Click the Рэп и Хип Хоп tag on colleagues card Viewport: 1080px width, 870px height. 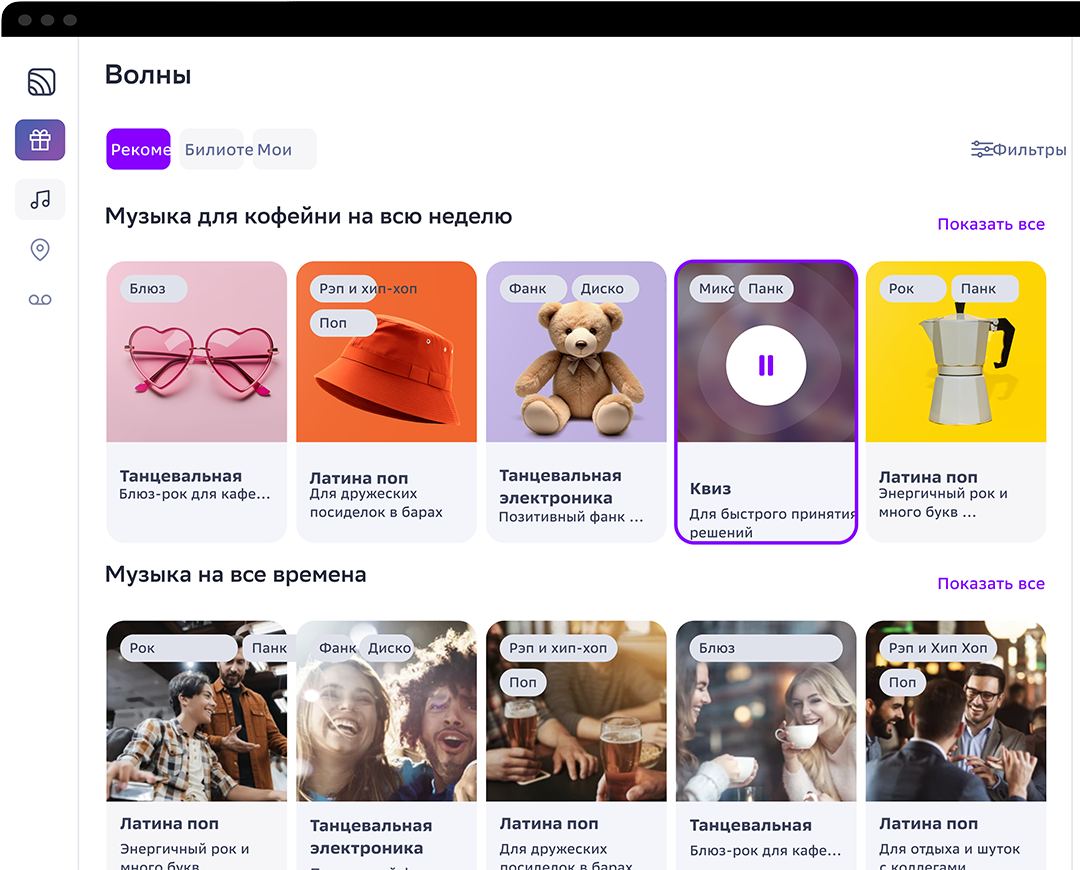tap(938, 648)
